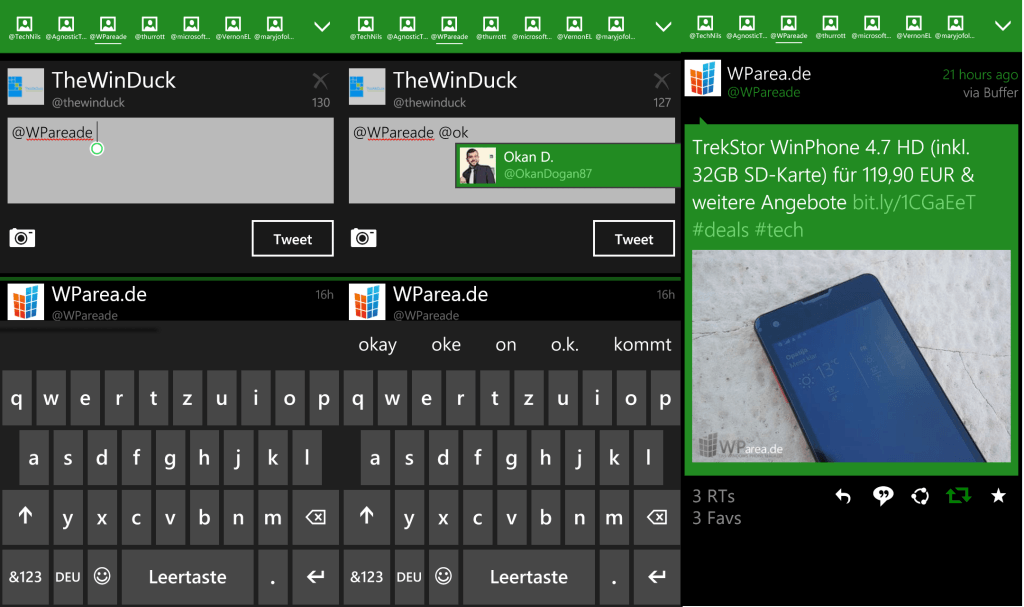The height and width of the screenshot is (607, 1024).
Task: Switch to &123 symbols on middle keyboard
Action: pos(367,576)
